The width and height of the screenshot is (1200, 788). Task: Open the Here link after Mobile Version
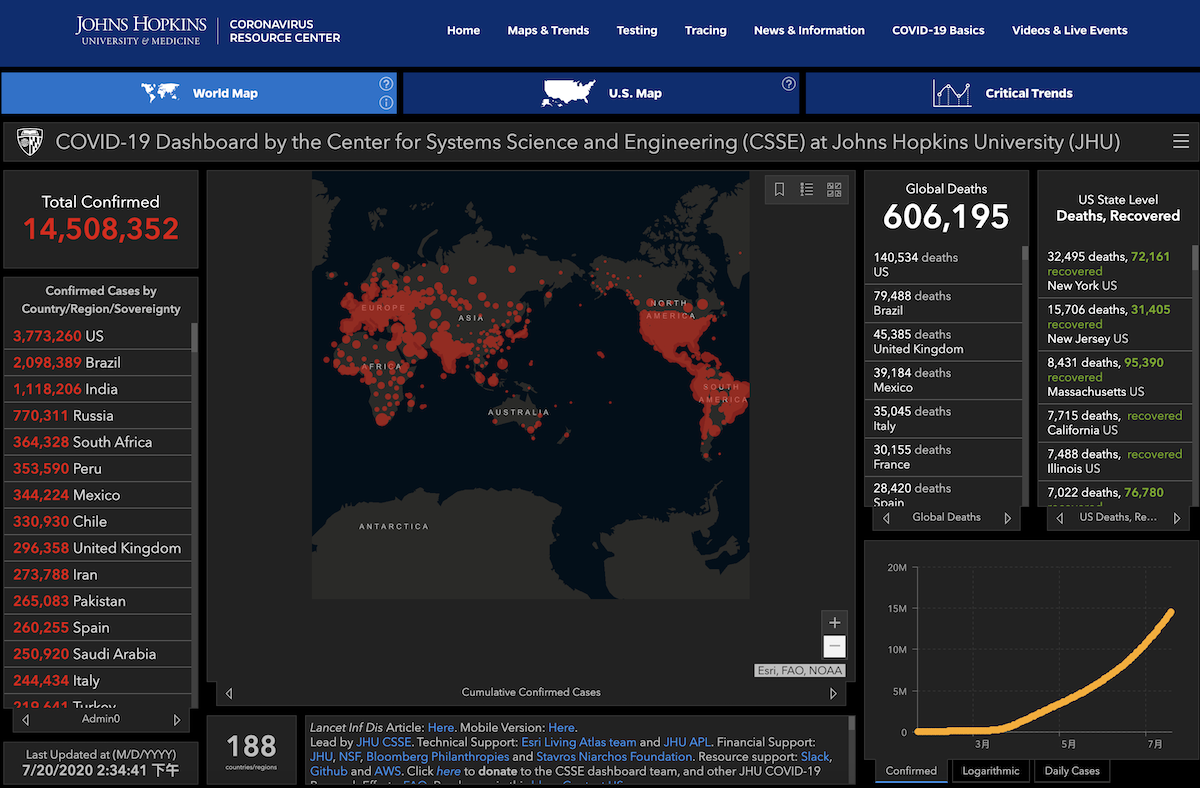click(561, 728)
